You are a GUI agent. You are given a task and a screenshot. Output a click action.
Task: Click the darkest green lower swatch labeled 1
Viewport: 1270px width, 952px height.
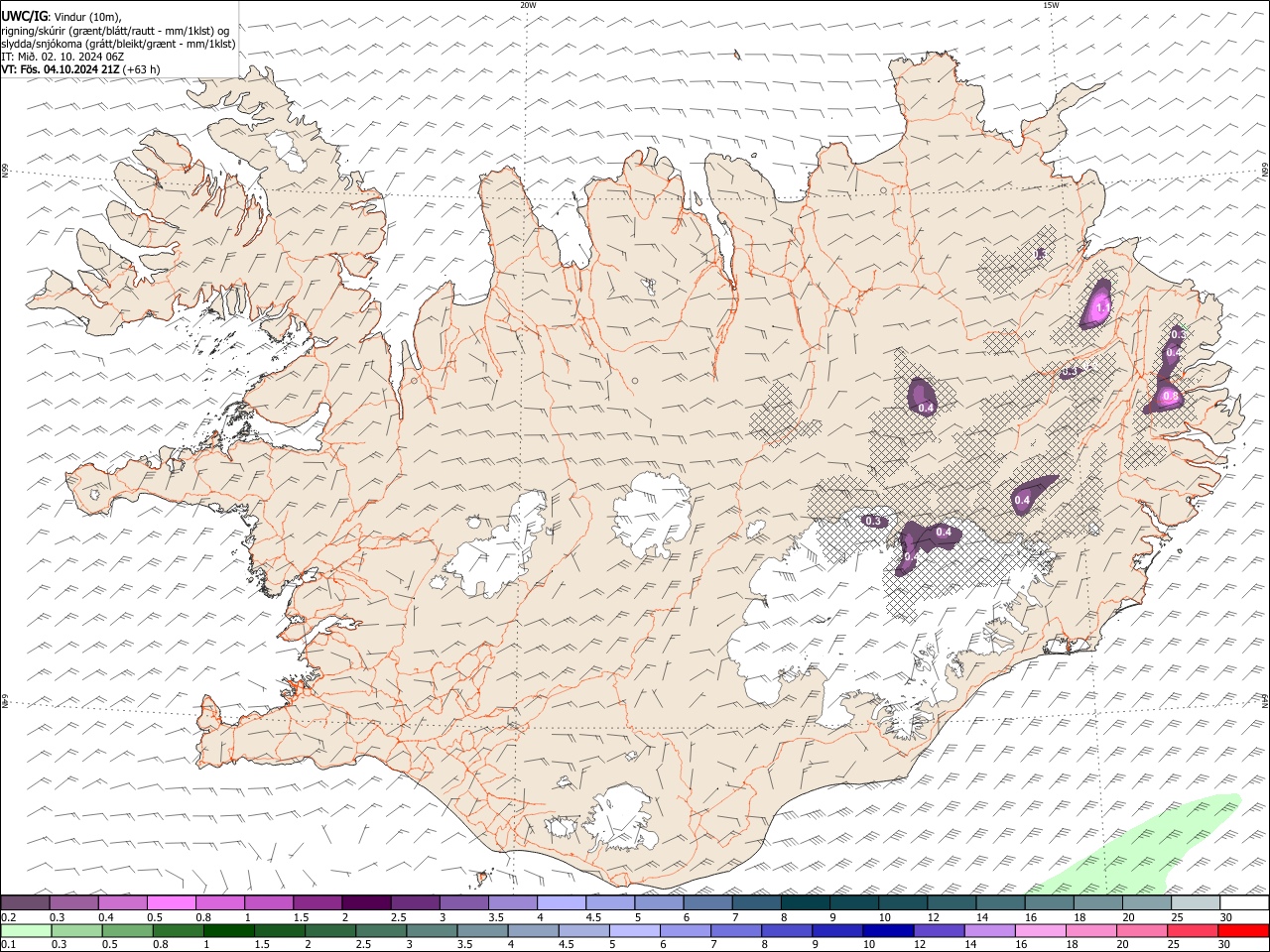tap(228, 931)
